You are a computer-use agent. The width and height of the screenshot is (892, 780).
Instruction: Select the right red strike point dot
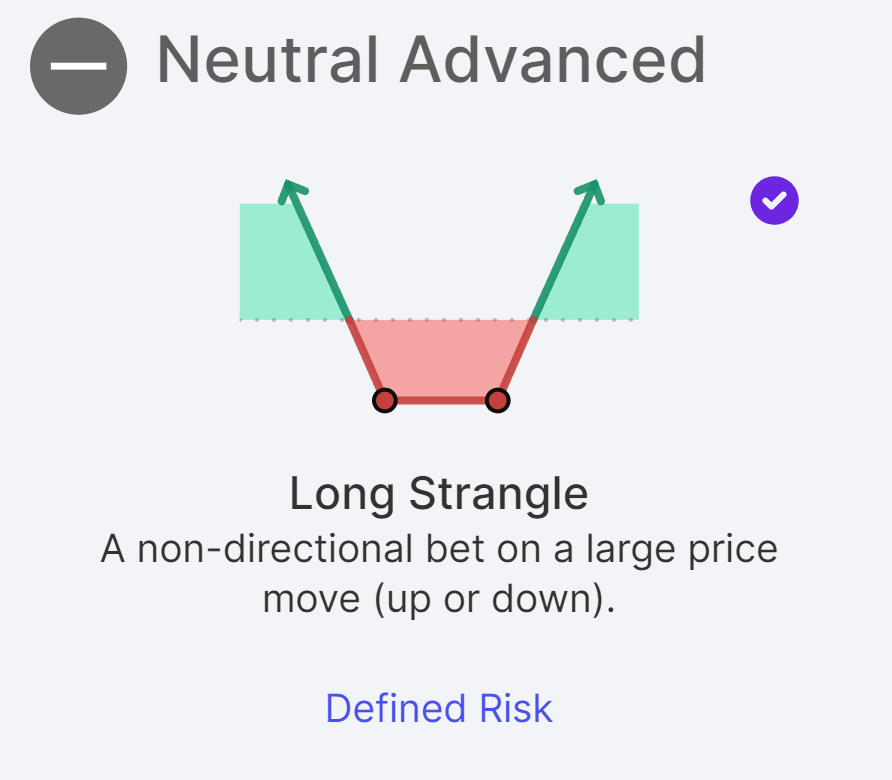497,401
